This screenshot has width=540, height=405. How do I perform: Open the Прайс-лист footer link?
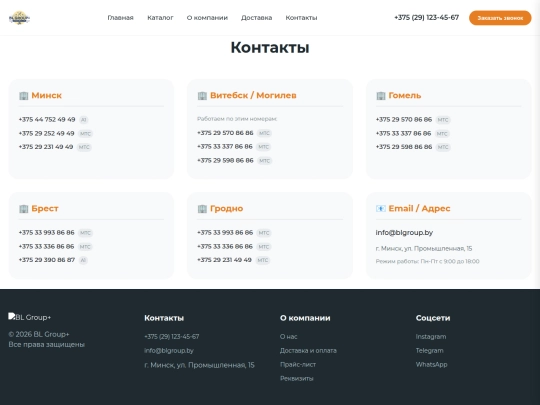pyautogui.click(x=298, y=364)
